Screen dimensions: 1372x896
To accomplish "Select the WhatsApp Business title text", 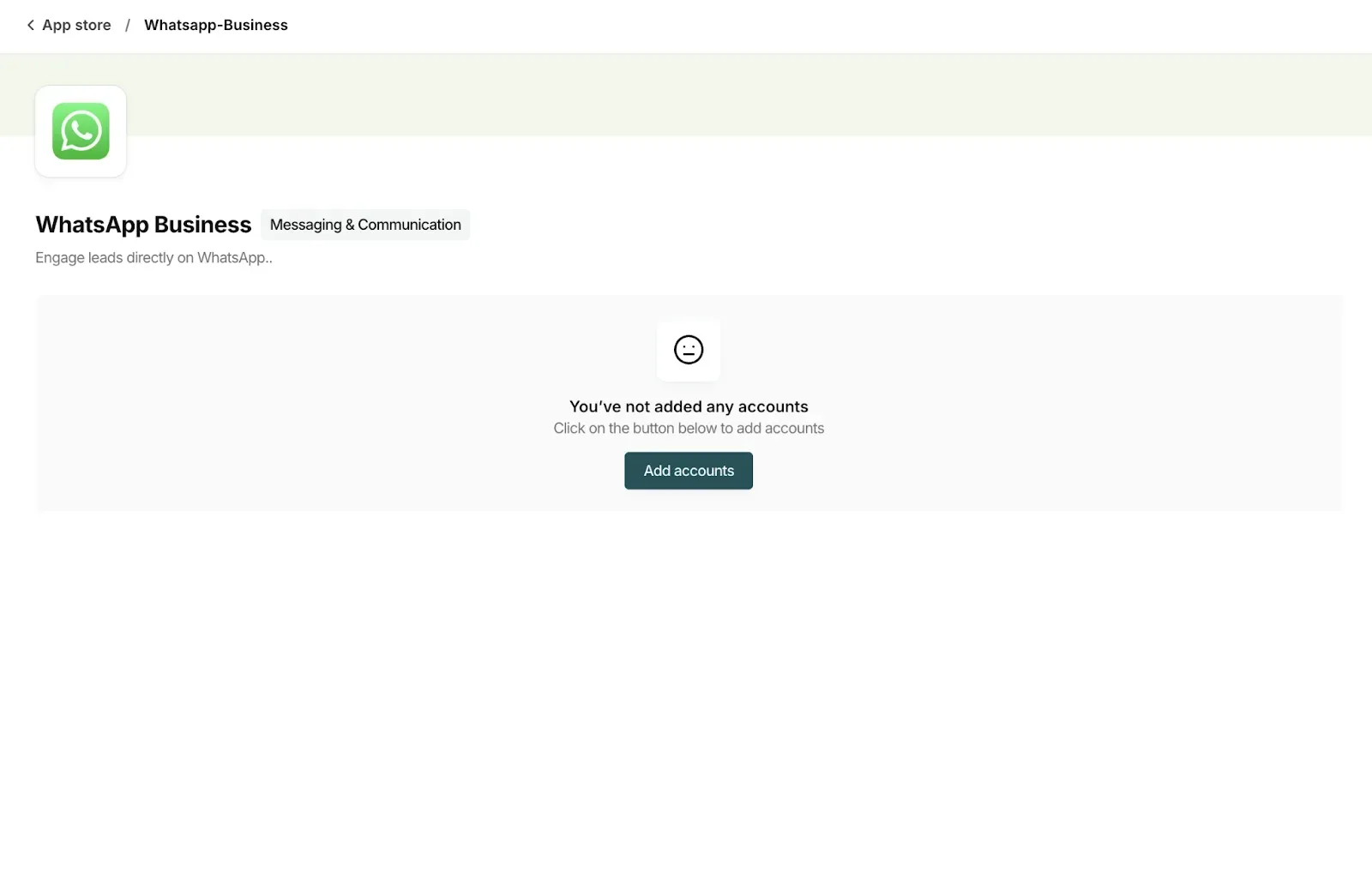I will pos(143,224).
